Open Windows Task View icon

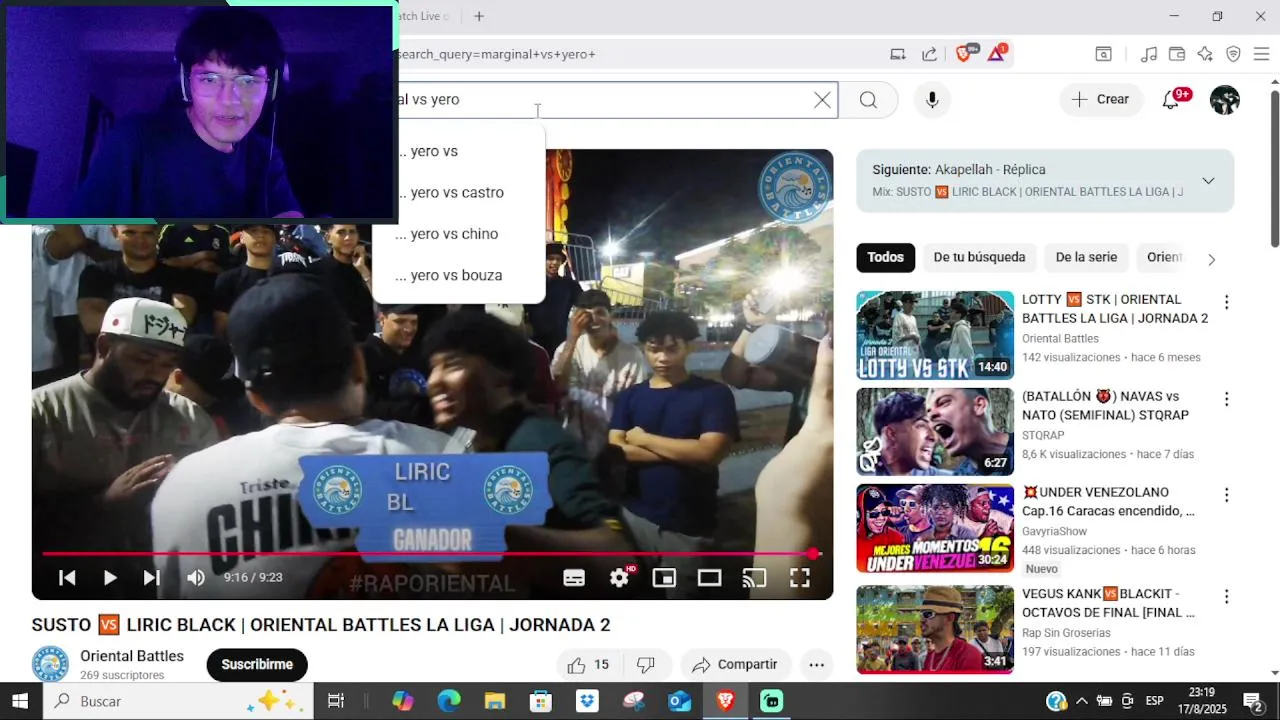coord(336,701)
